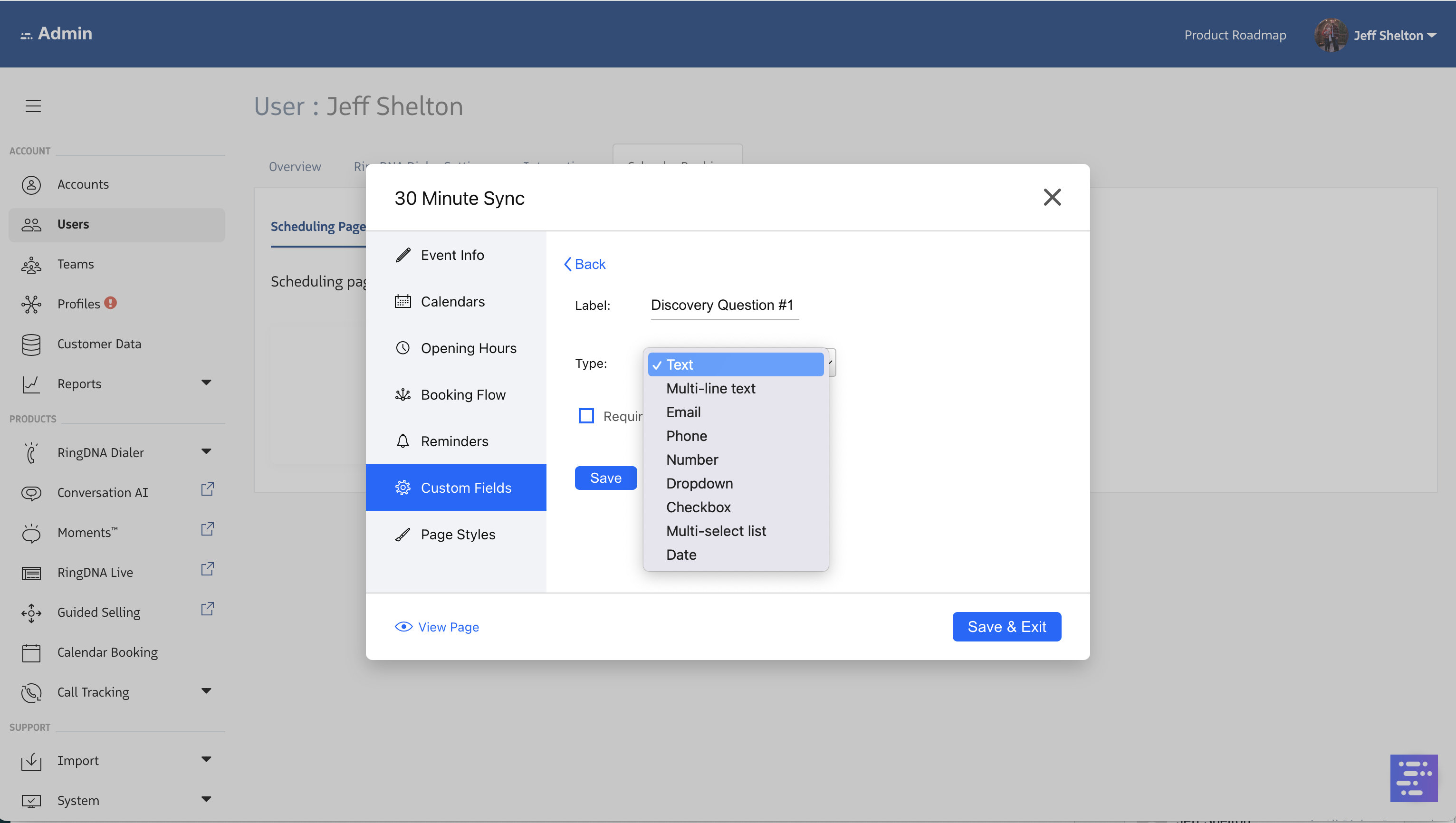This screenshot has width=1456, height=823.
Task: Expand the Reports sidebar menu arrow
Action: coord(206,383)
